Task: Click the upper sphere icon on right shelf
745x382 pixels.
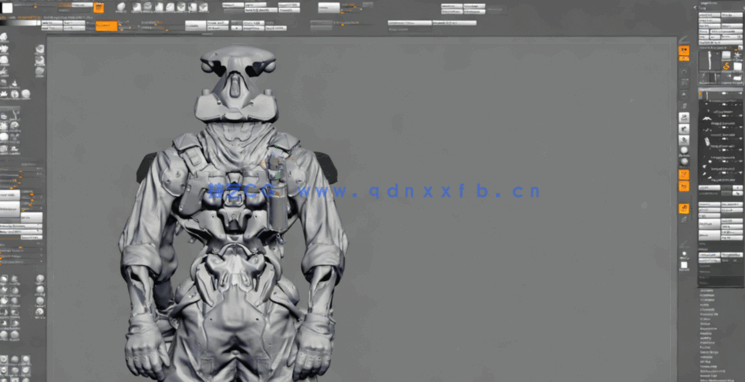Action: (x=684, y=151)
